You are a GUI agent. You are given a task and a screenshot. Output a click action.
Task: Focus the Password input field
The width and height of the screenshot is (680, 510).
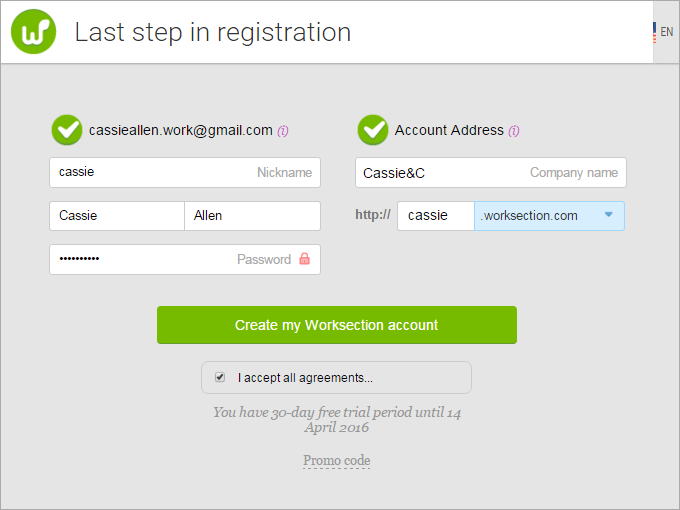click(x=185, y=259)
